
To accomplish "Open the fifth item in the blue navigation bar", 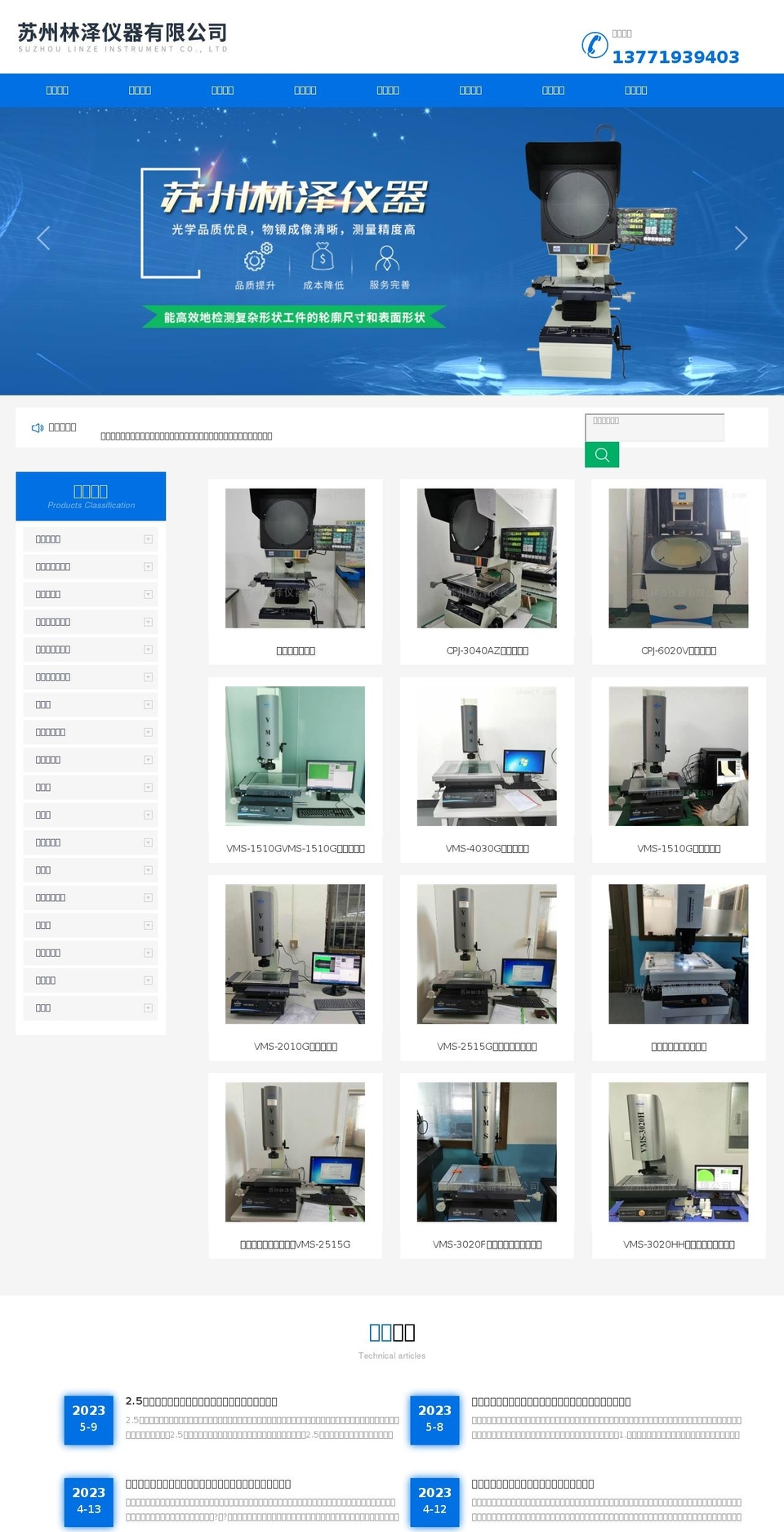I will (x=388, y=91).
